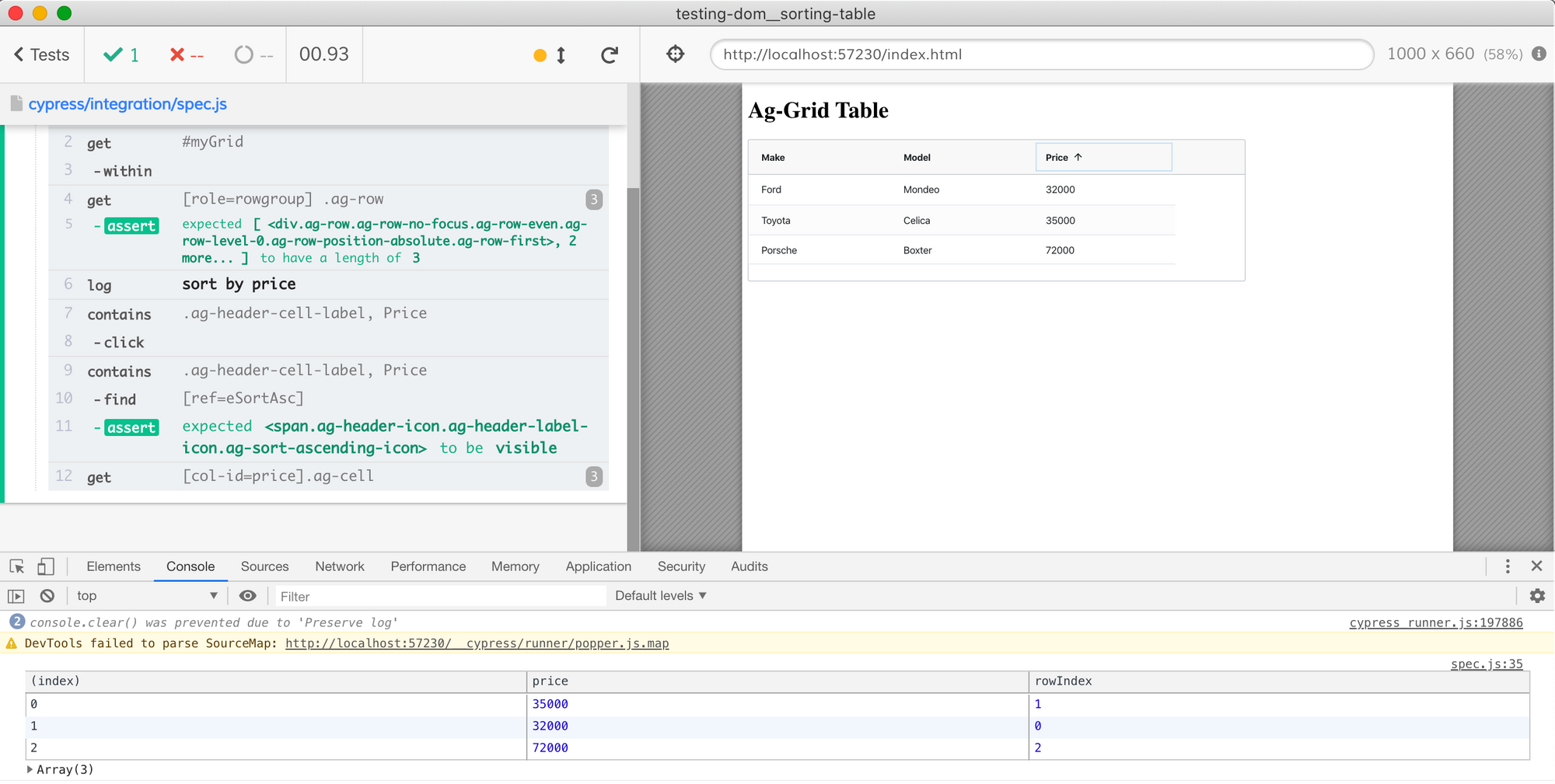Screen dimensions: 1555x784
Task: Toggle the device toolbar icon
Action: click(46, 566)
